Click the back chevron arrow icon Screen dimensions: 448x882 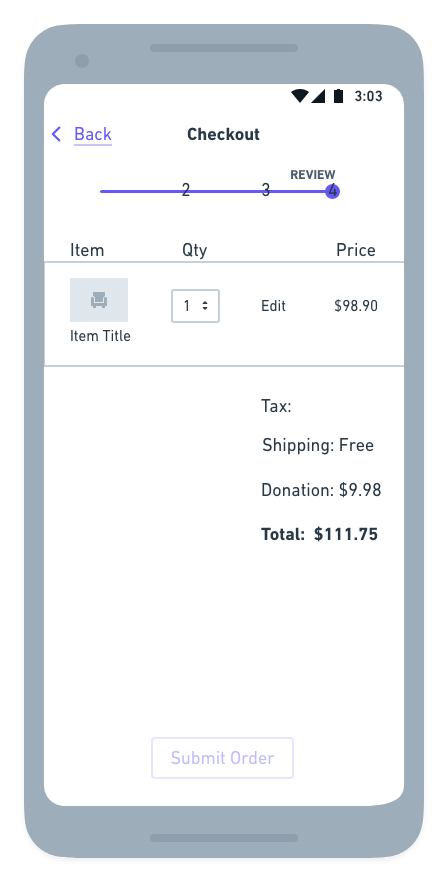click(56, 134)
